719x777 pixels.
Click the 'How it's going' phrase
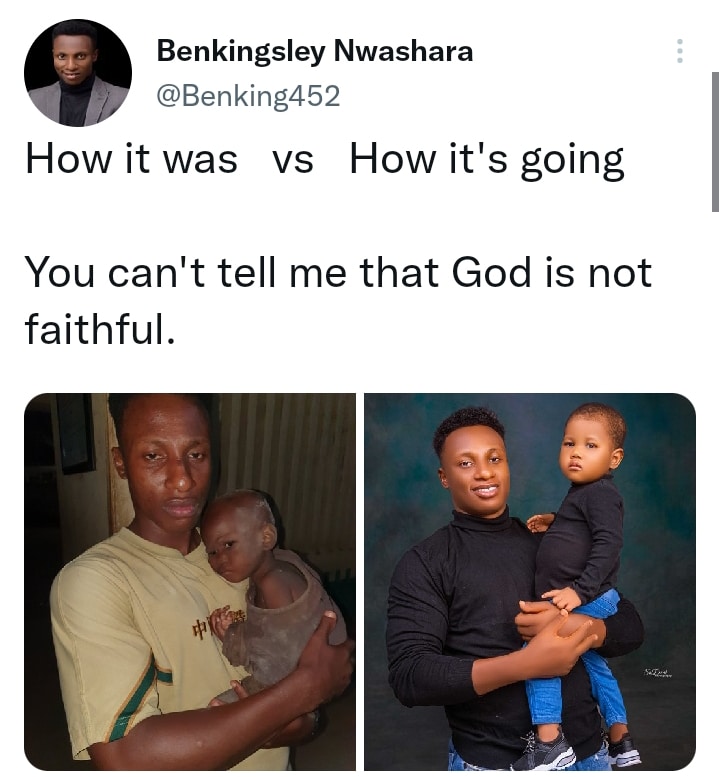[x=486, y=160]
